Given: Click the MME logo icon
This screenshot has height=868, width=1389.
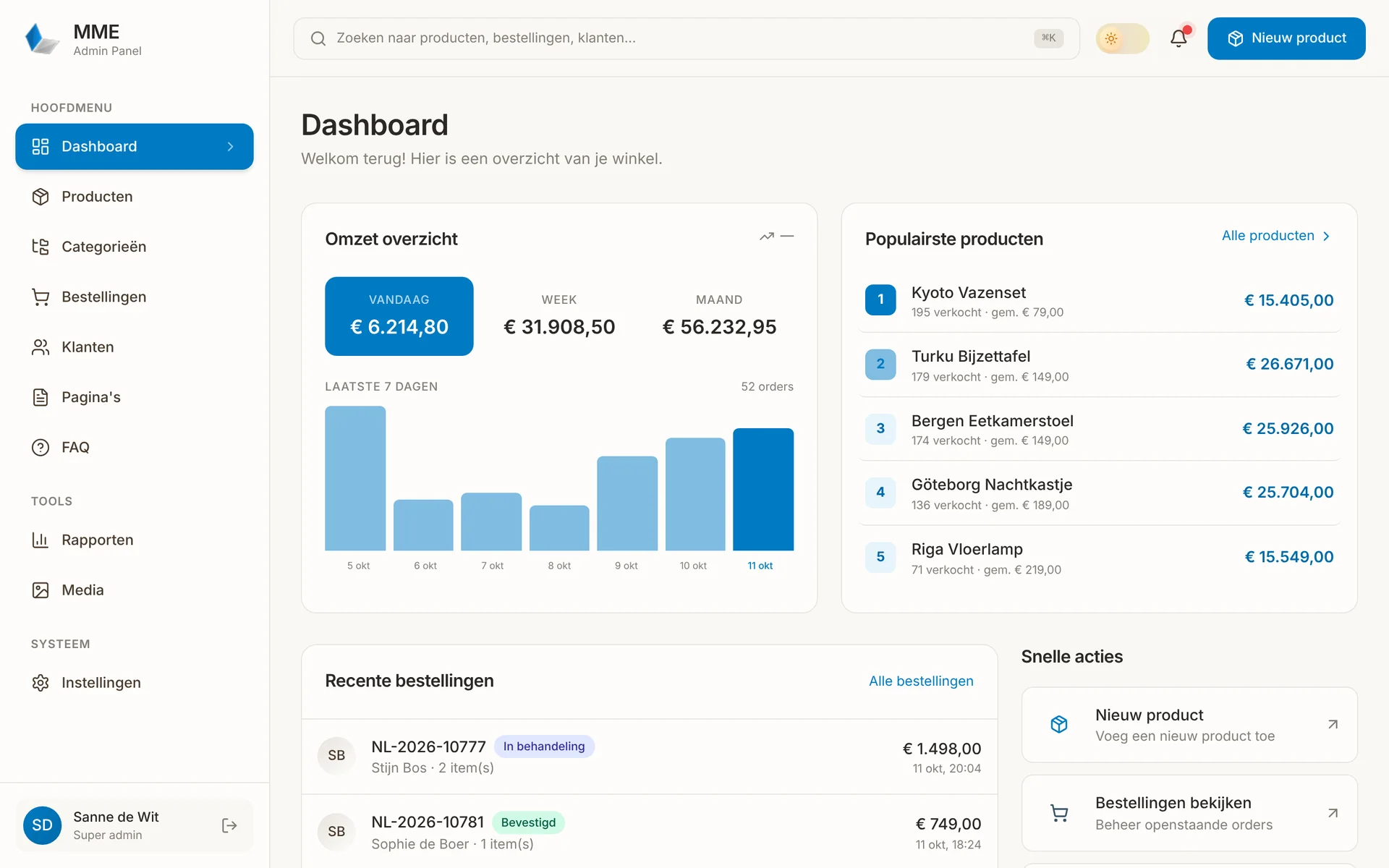Looking at the screenshot, I should pyautogui.click(x=42, y=39).
